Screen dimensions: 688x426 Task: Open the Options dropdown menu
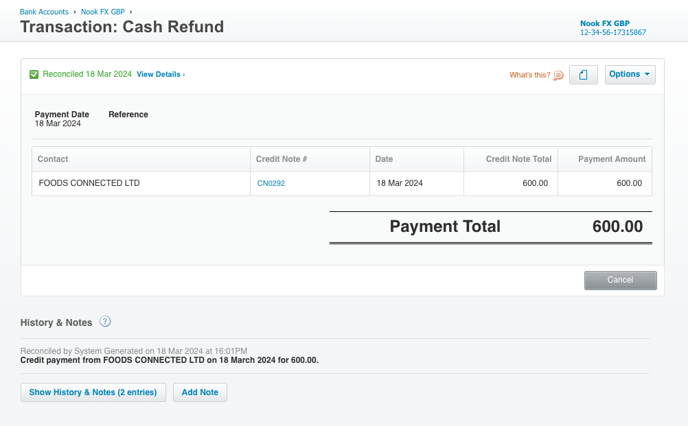point(630,74)
